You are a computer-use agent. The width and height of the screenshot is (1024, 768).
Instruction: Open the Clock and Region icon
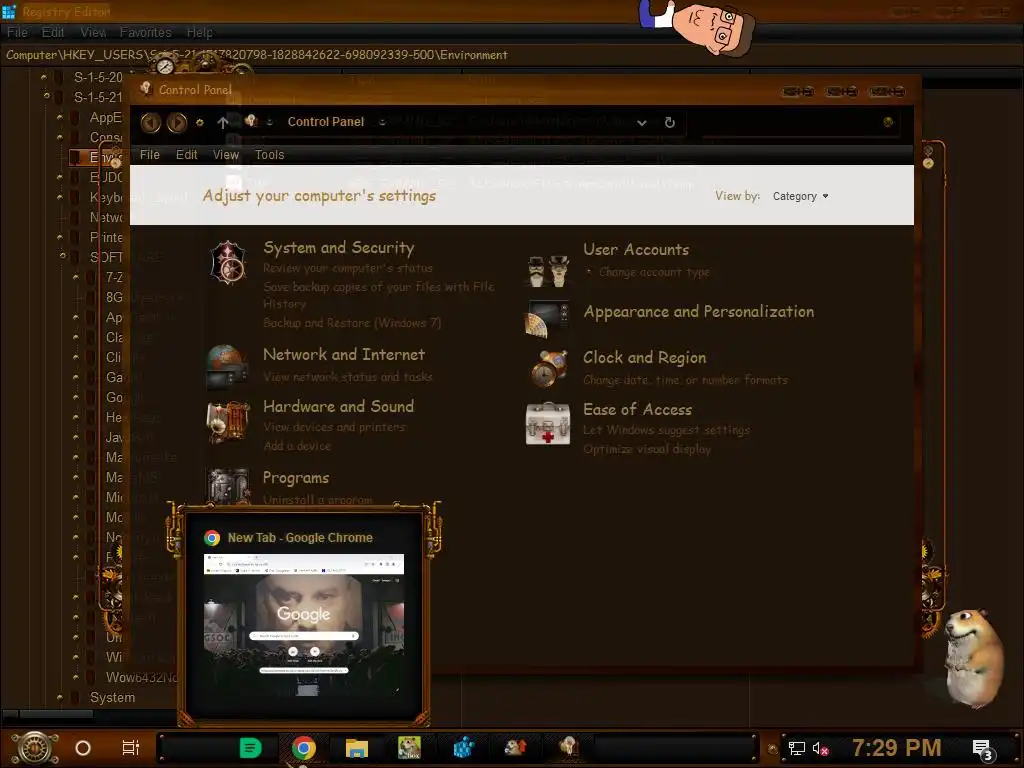click(x=548, y=368)
